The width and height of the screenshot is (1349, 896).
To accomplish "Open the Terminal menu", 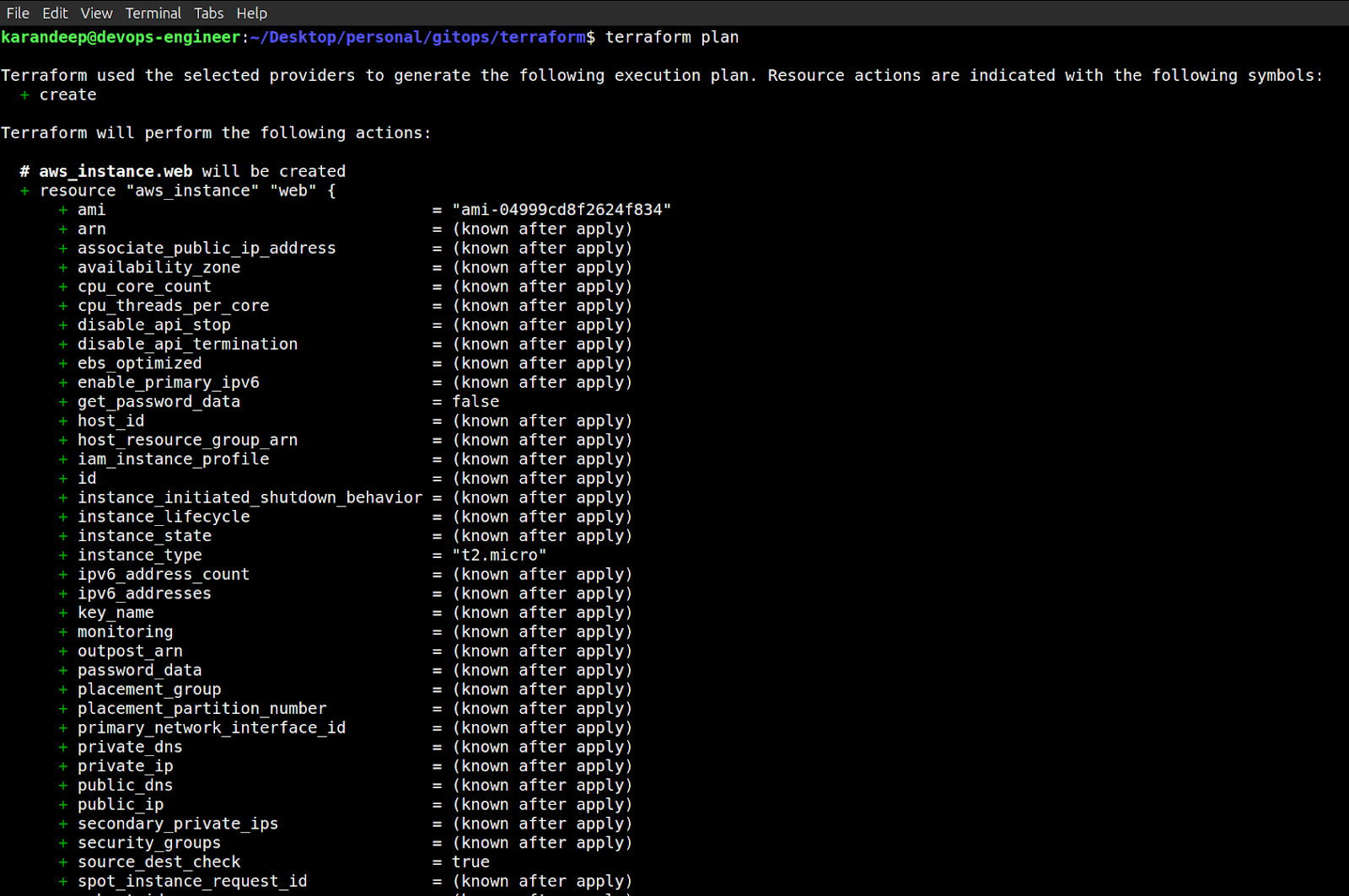I will [153, 13].
